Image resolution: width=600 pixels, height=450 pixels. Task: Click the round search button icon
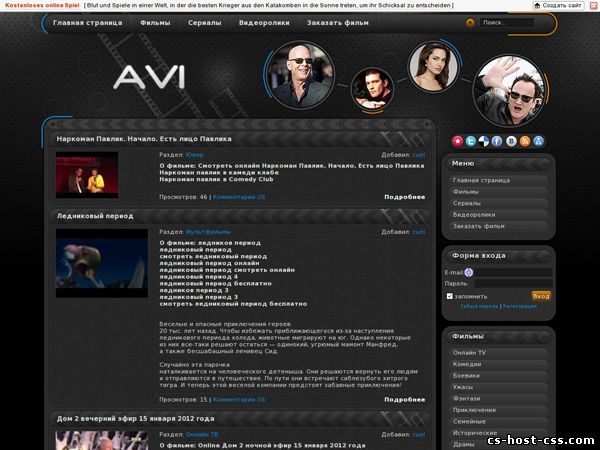coord(470,23)
